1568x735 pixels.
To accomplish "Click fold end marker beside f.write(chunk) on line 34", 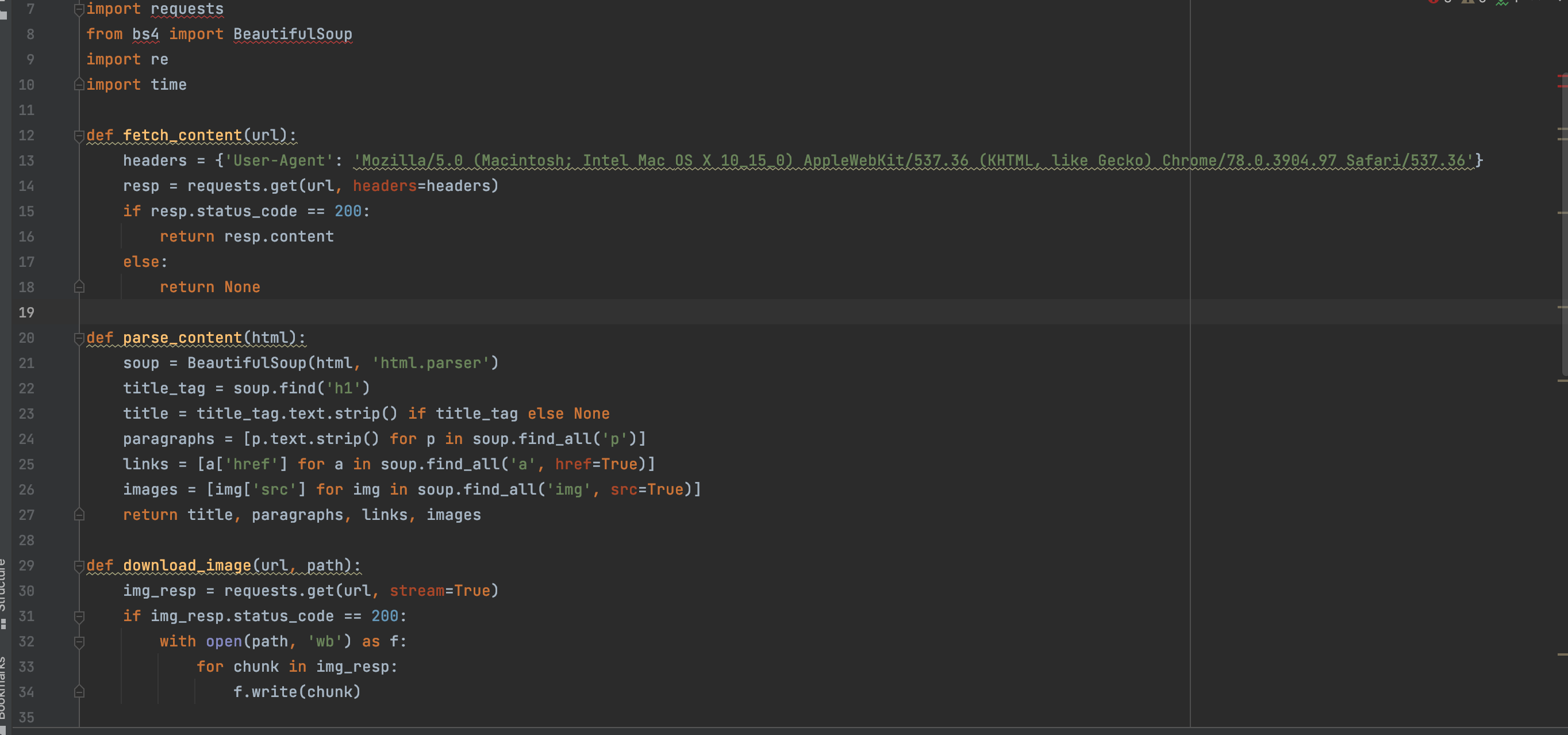I will click(x=79, y=692).
